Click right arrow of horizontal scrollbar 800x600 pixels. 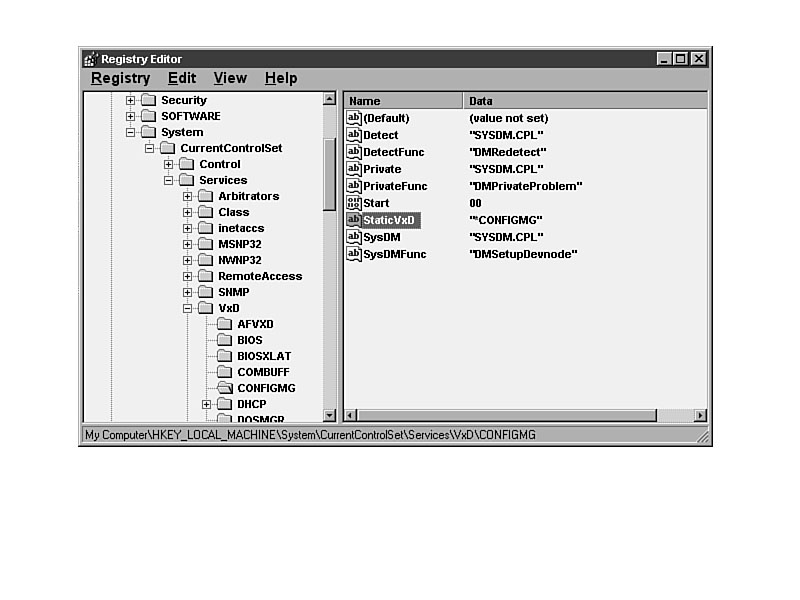coord(700,415)
